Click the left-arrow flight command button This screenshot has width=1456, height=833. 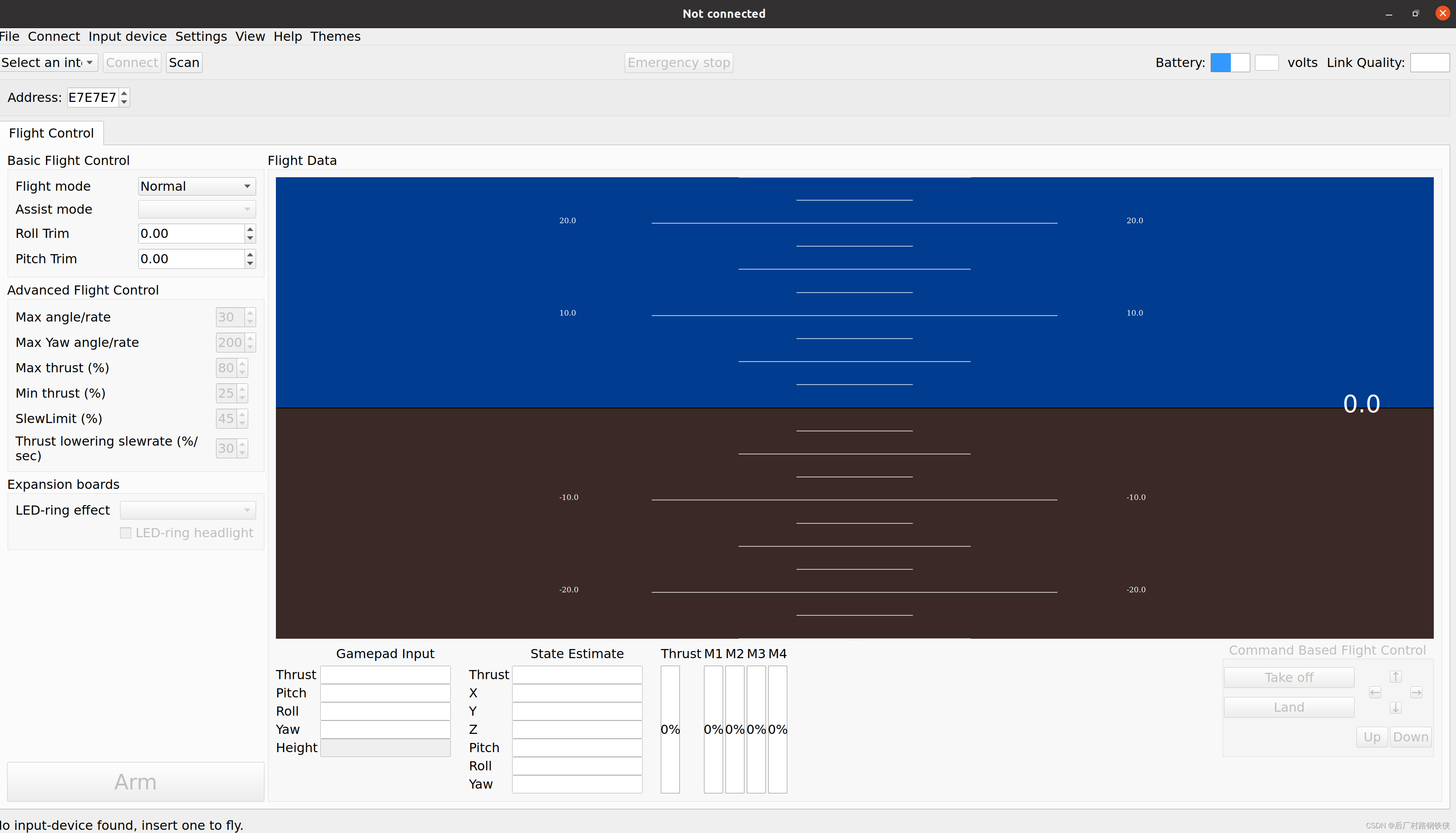tap(1375, 693)
